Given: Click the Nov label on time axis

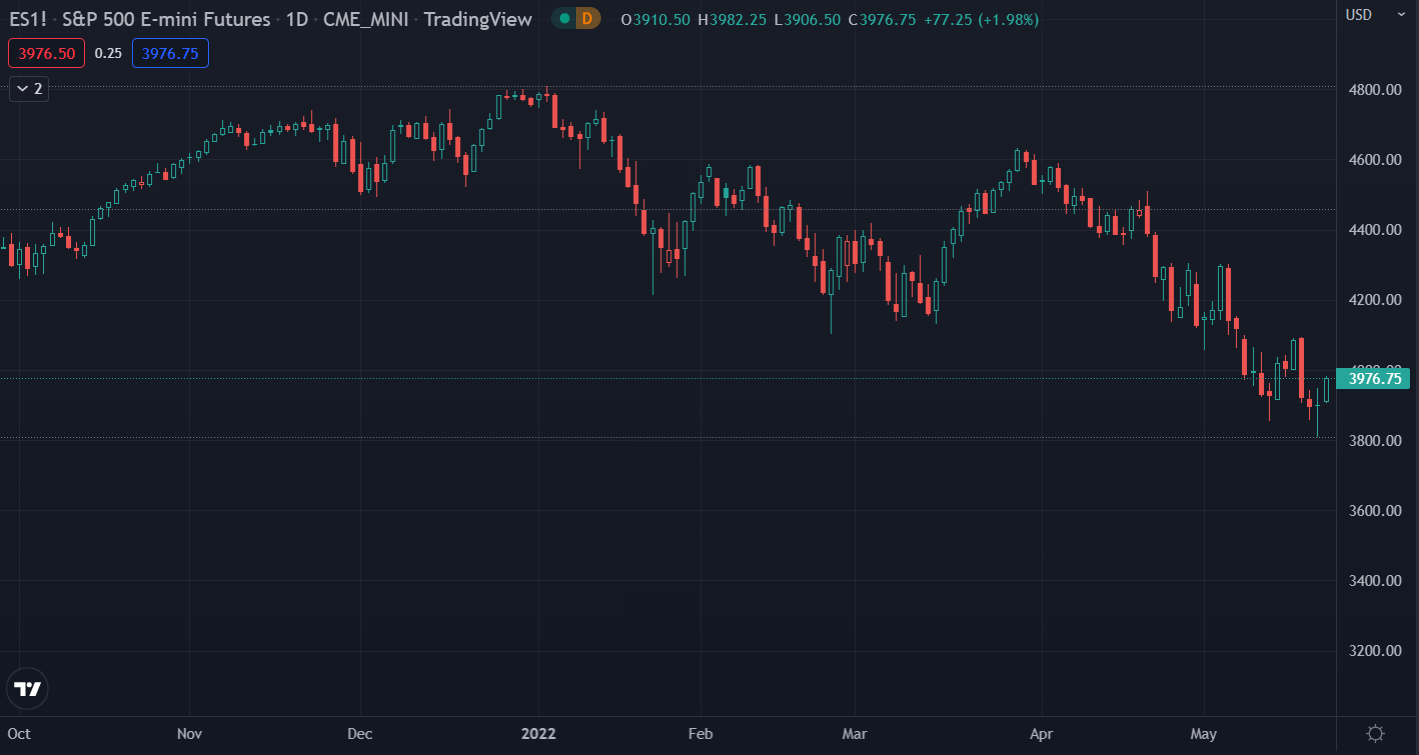Looking at the screenshot, I should [x=190, y=734].
